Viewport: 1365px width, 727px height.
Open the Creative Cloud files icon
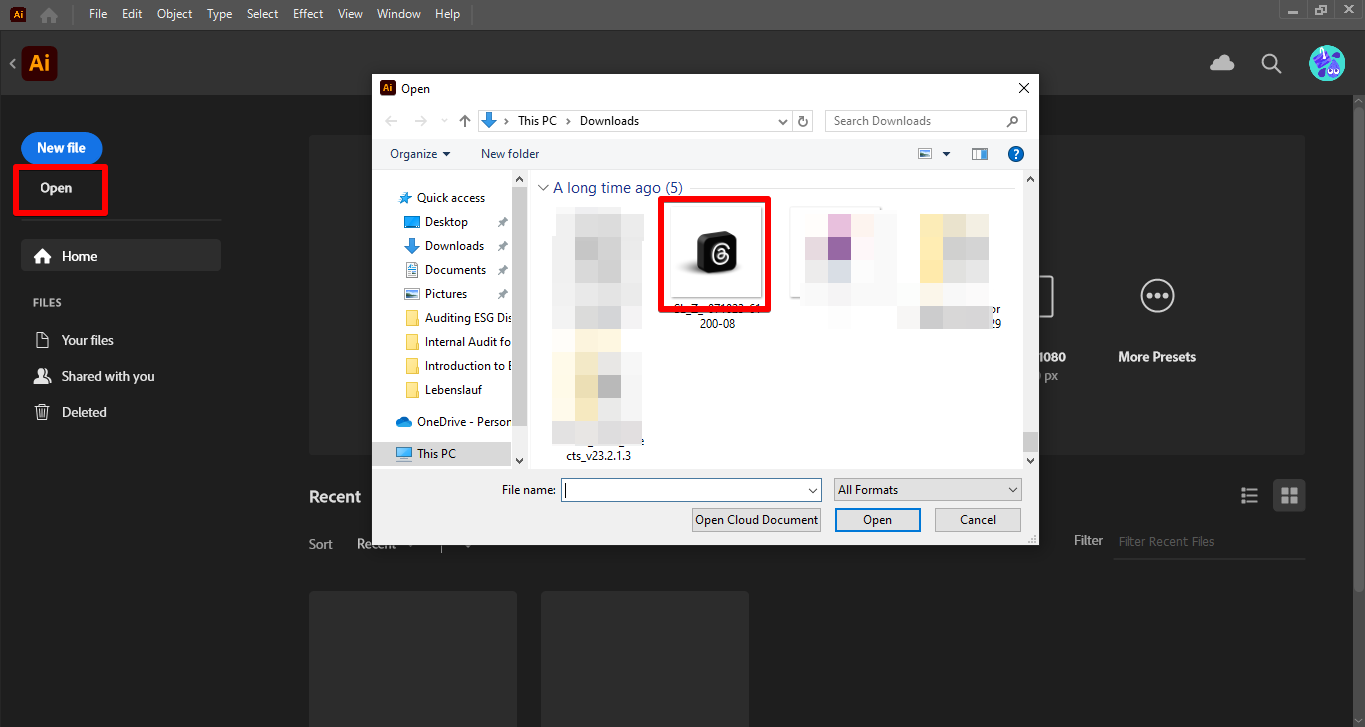click(x=1221, y=63)
